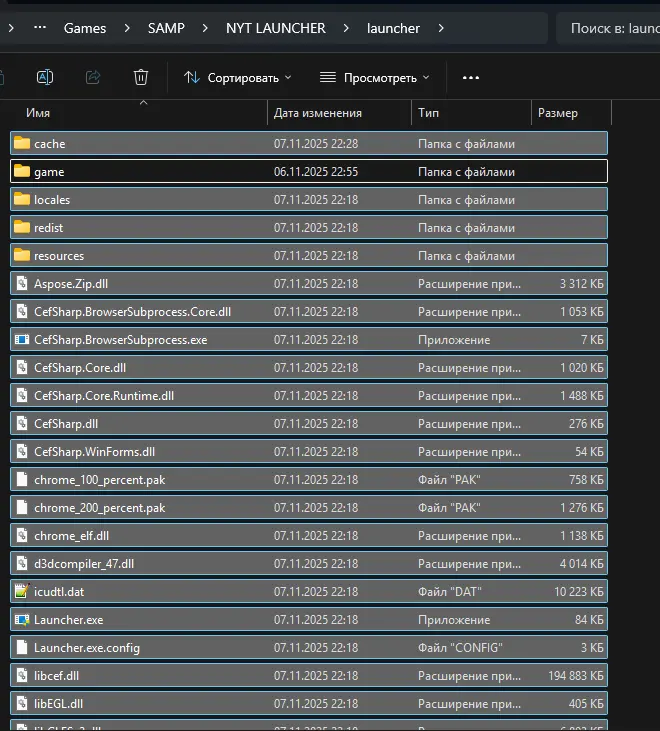
Task: Open the Сортировать dropdown
Action: (238, 77)
